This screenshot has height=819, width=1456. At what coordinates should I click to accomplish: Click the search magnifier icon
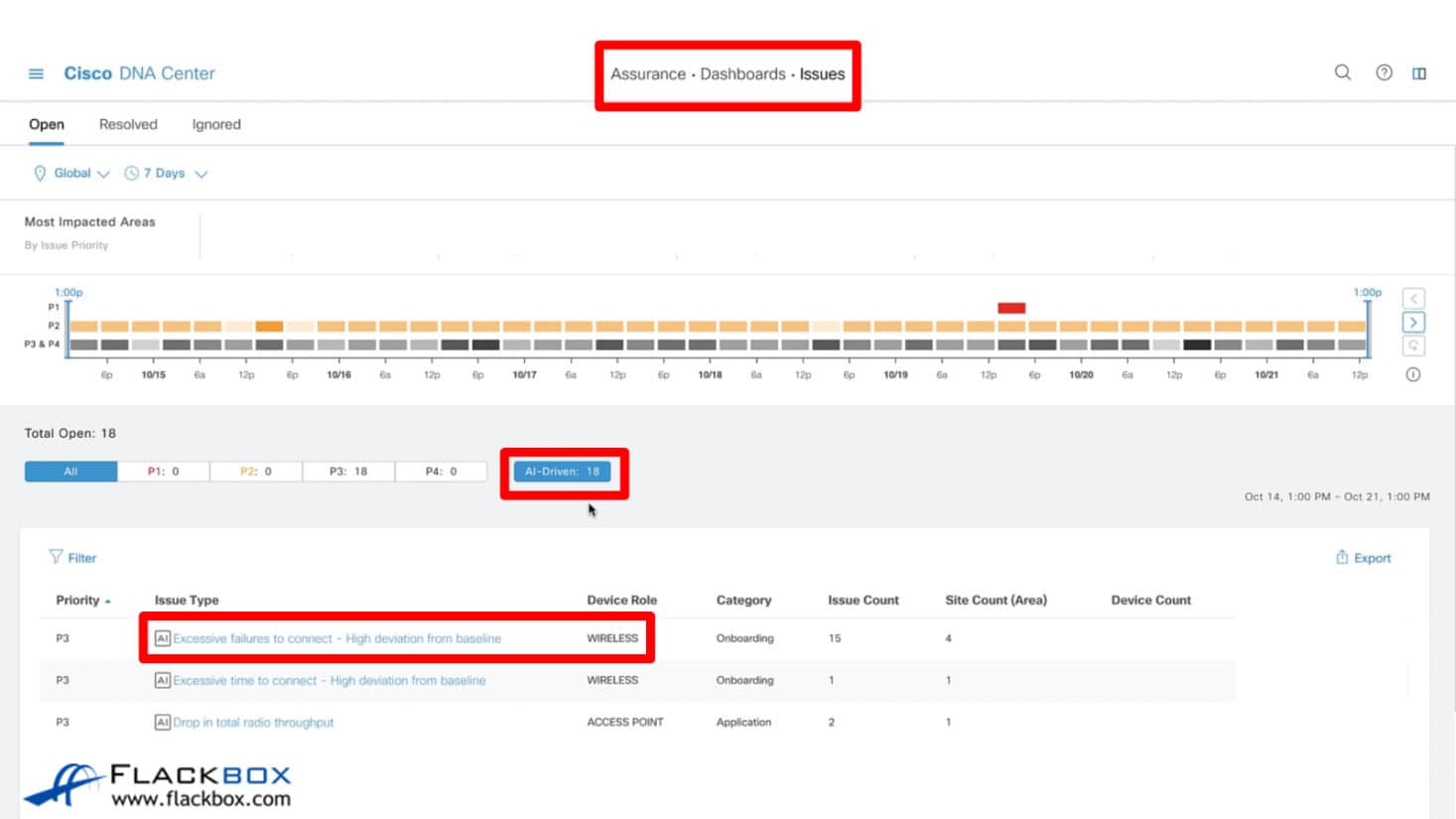point(1342,72)
